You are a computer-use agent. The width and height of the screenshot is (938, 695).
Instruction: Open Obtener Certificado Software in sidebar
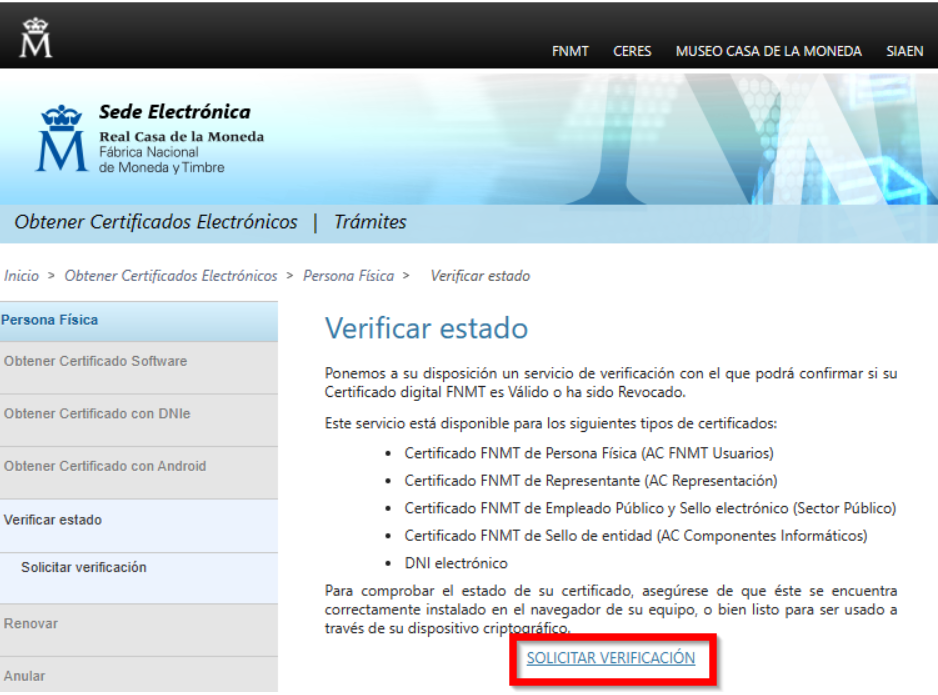pos(95,361)
